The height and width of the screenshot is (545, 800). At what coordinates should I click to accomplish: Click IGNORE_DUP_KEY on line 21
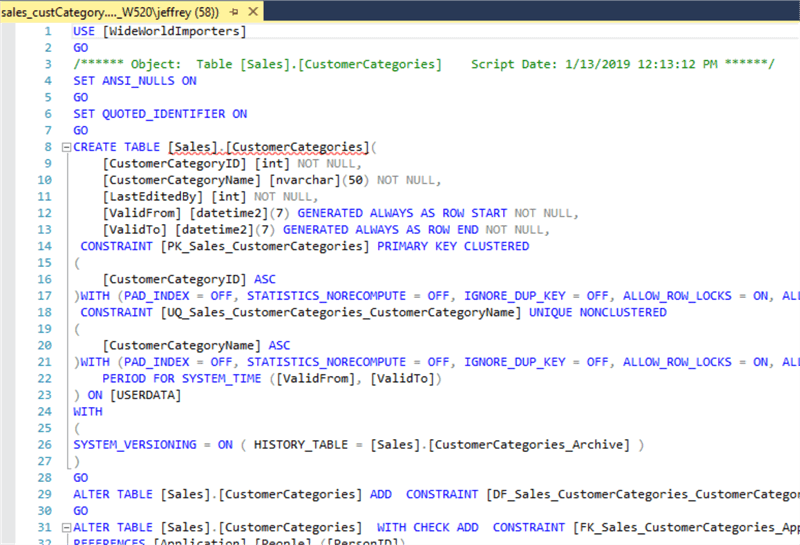pyautogui.click(x=515, y=362)
